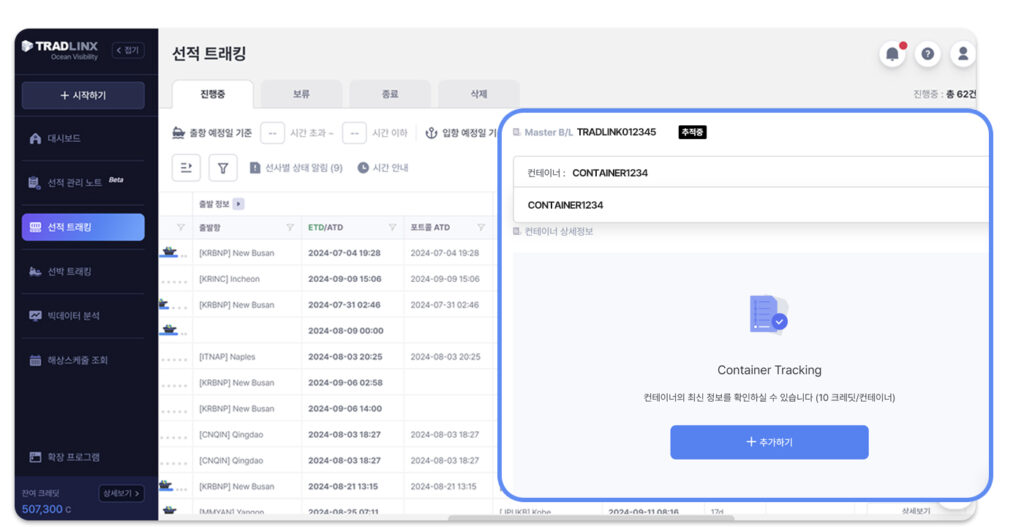Screen dimensions: 1024x527
Task: Collapse sidebar with 접기 button
Action: click(128, 50)
